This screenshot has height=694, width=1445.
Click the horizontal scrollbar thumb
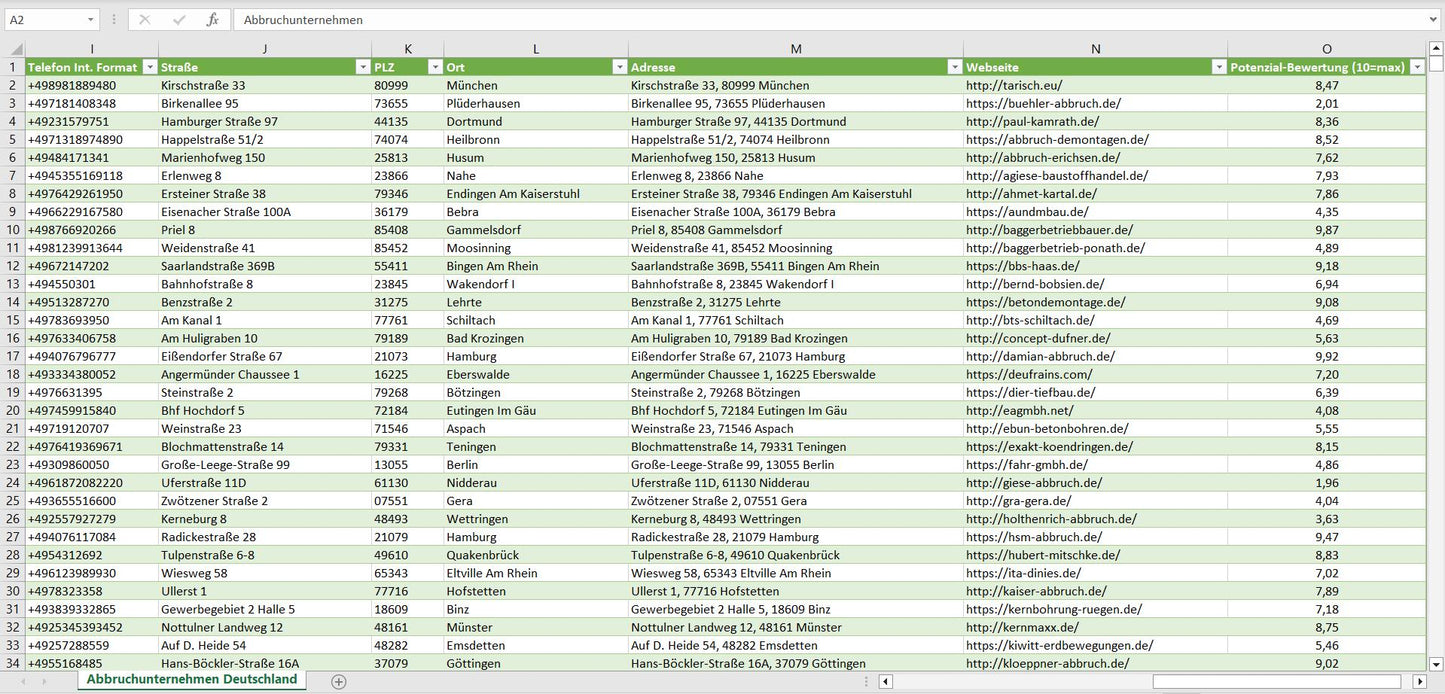(1277, 681)
